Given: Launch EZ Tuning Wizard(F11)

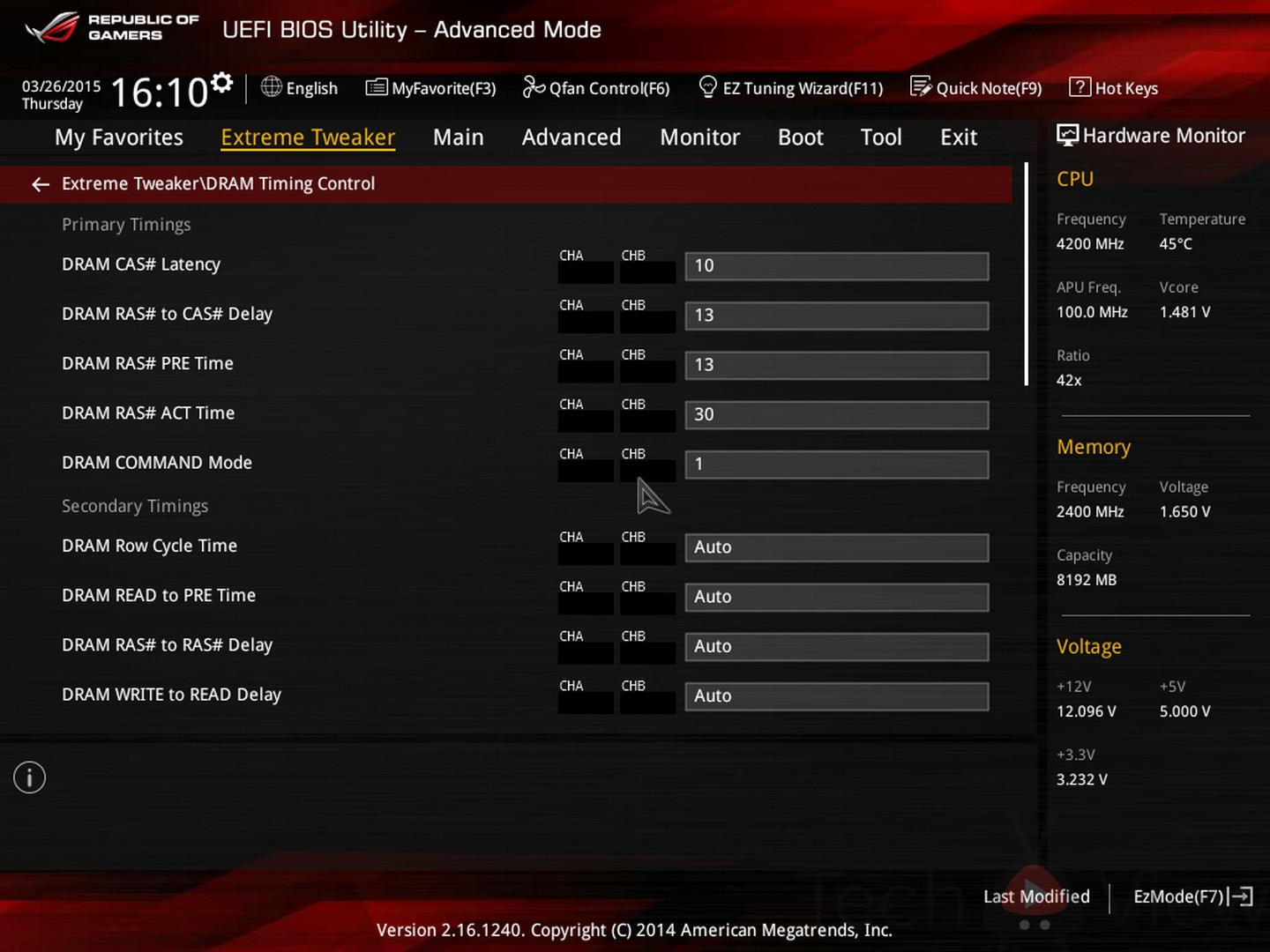Looking at the screenshot, I should [x=791, y=88].
